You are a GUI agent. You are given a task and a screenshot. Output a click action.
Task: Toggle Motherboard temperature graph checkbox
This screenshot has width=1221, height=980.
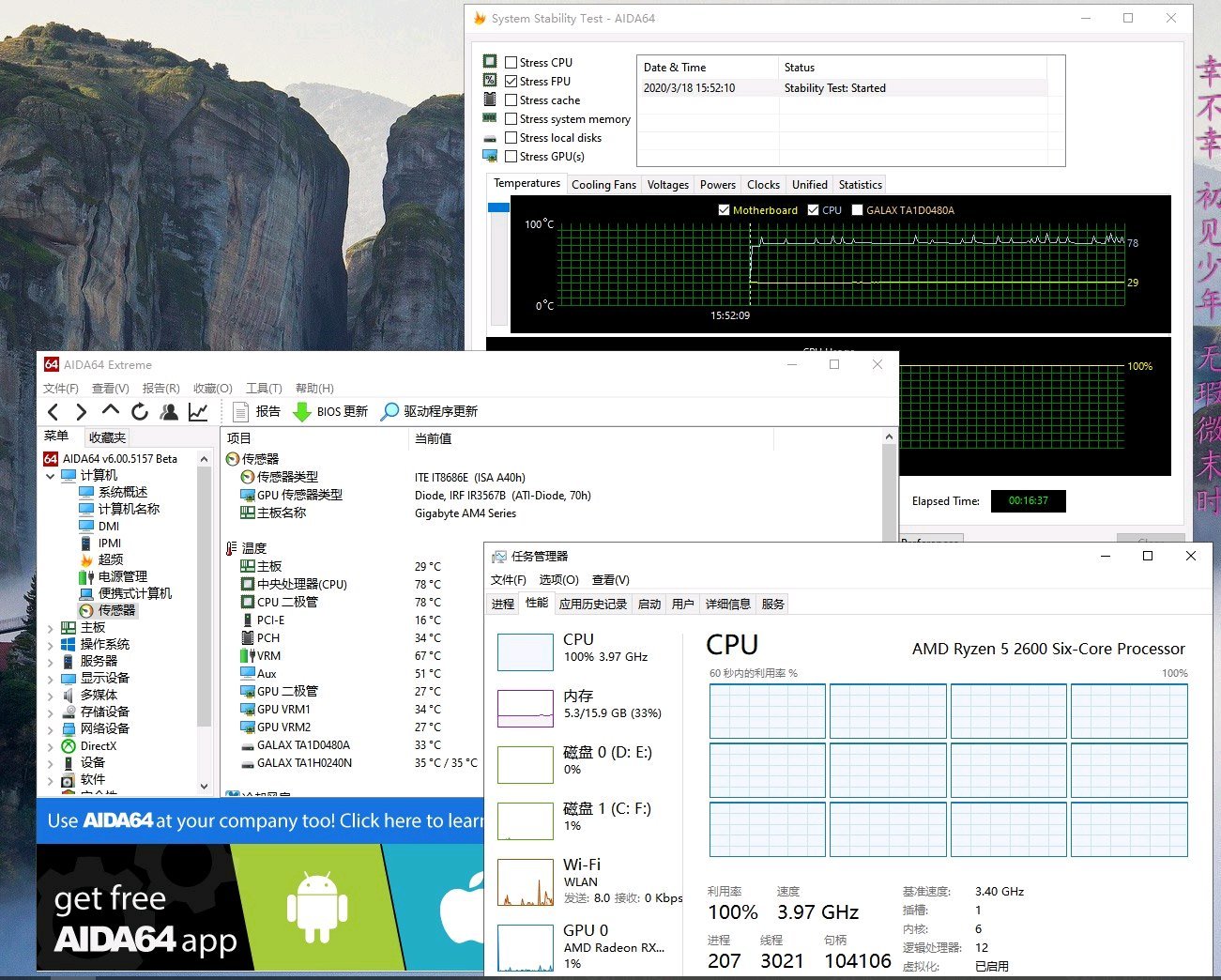point(724,210)
